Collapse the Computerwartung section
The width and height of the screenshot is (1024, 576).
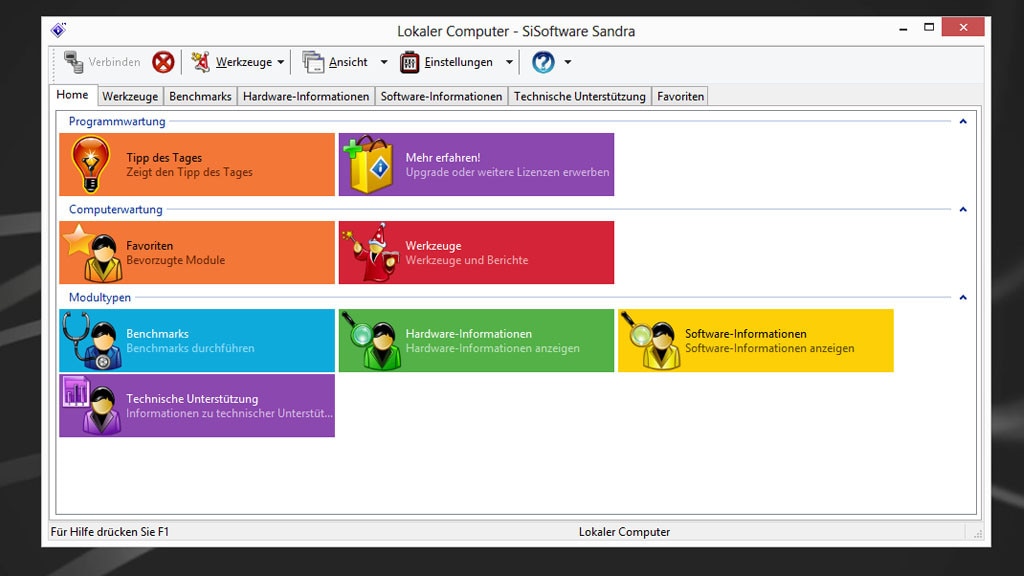[x=963, y=210]
